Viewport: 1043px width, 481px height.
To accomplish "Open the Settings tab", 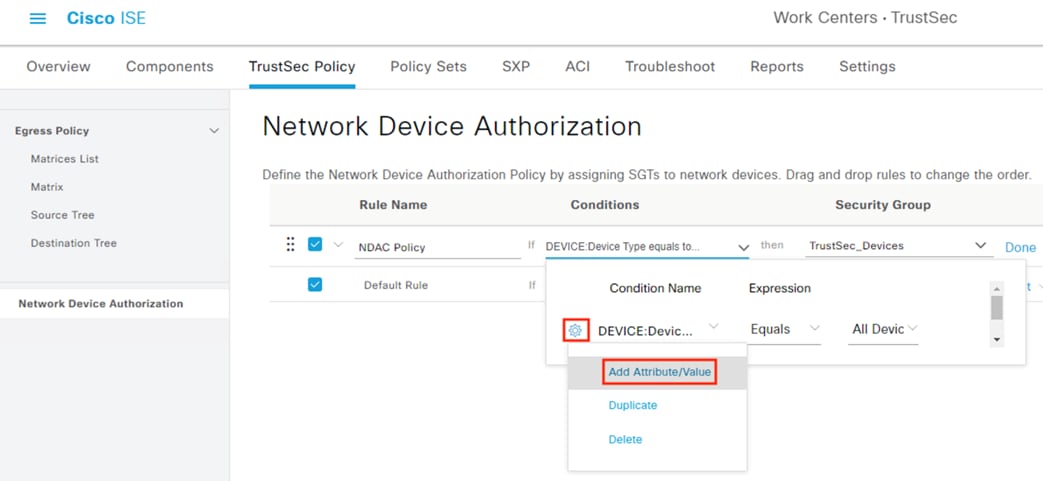I will coord(867,67).
